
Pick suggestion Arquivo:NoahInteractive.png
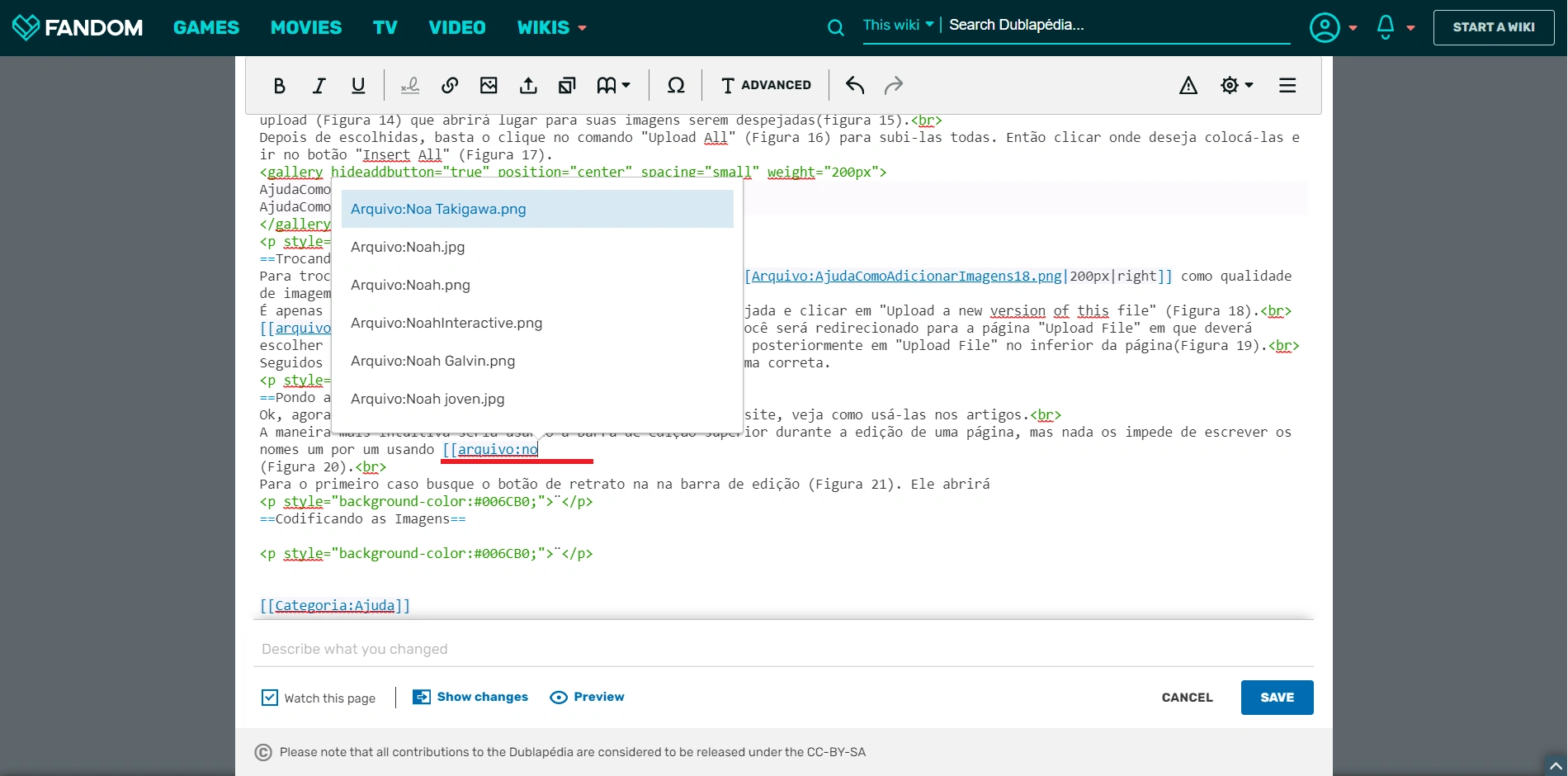tap(537, 323)
